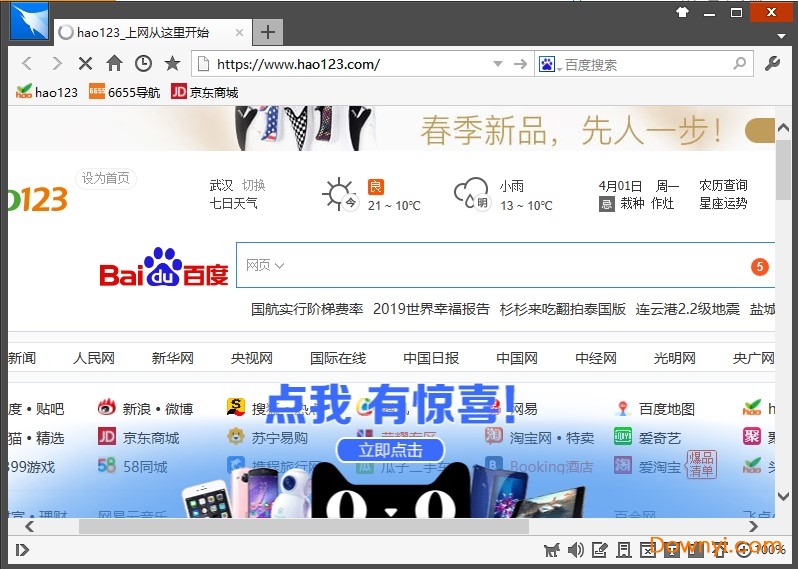Open 京东商城 bookmark in bookmarks bar
Viewport: 798px width, 569px height.
[205, 92]
